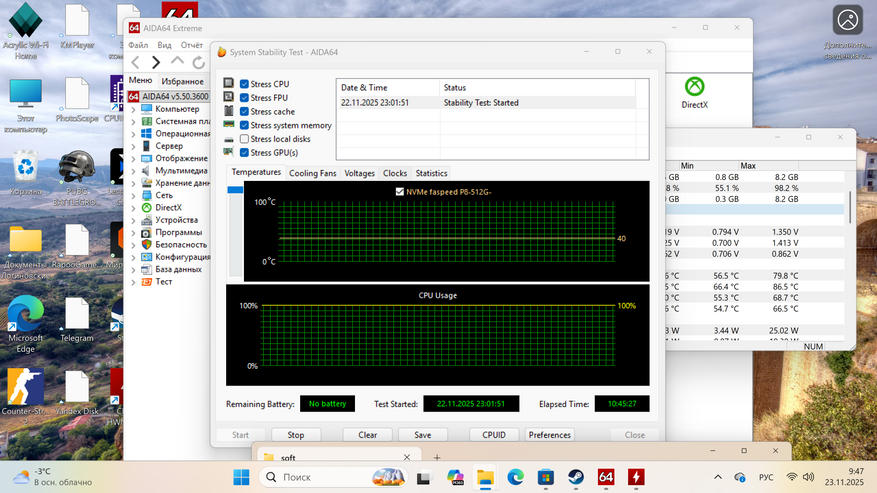Select the Сервер tree node
The height and width of the screenshot is (493, 877).
point(169,145)
